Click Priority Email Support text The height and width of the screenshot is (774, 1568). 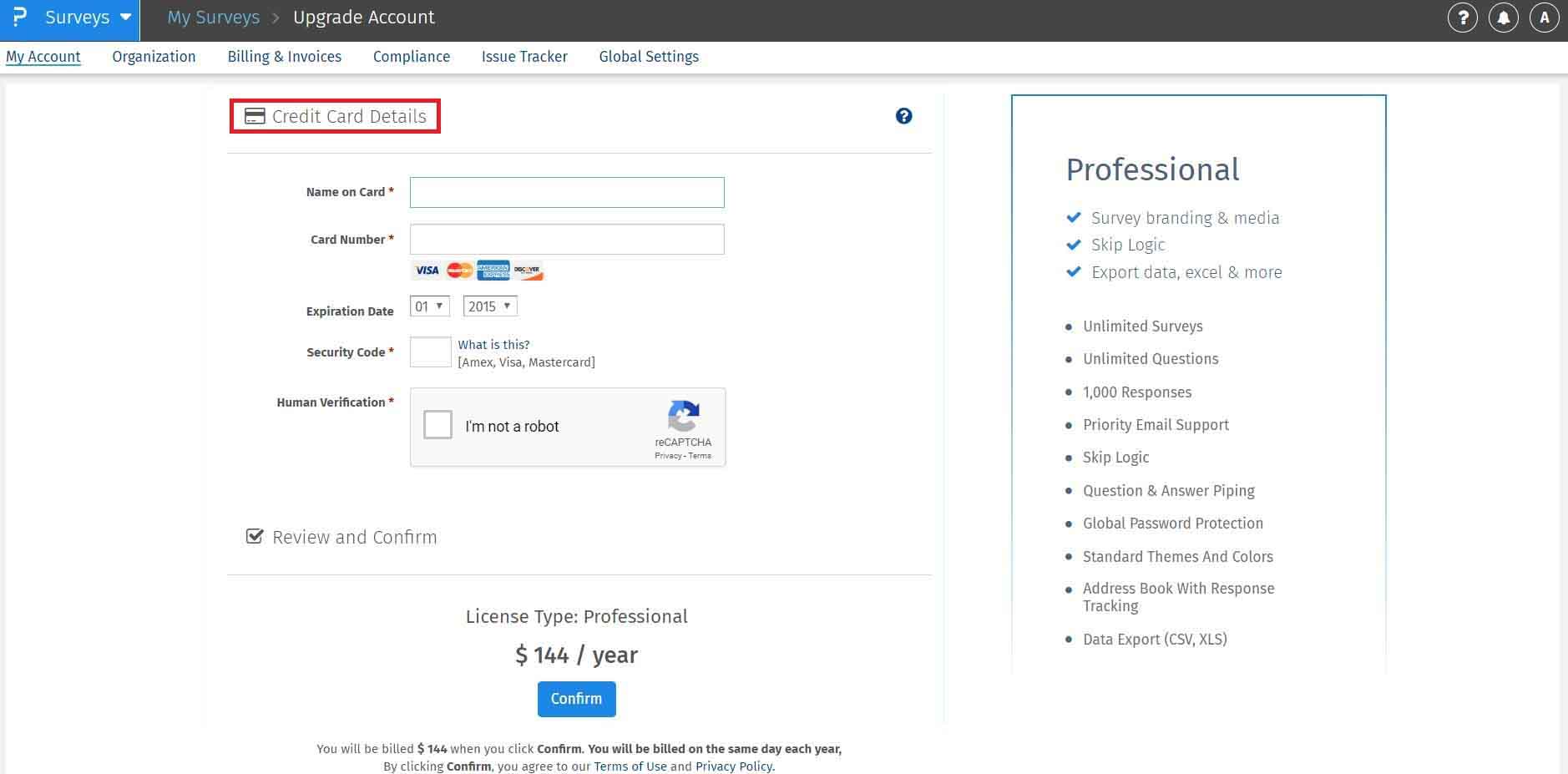point(1156,425)
